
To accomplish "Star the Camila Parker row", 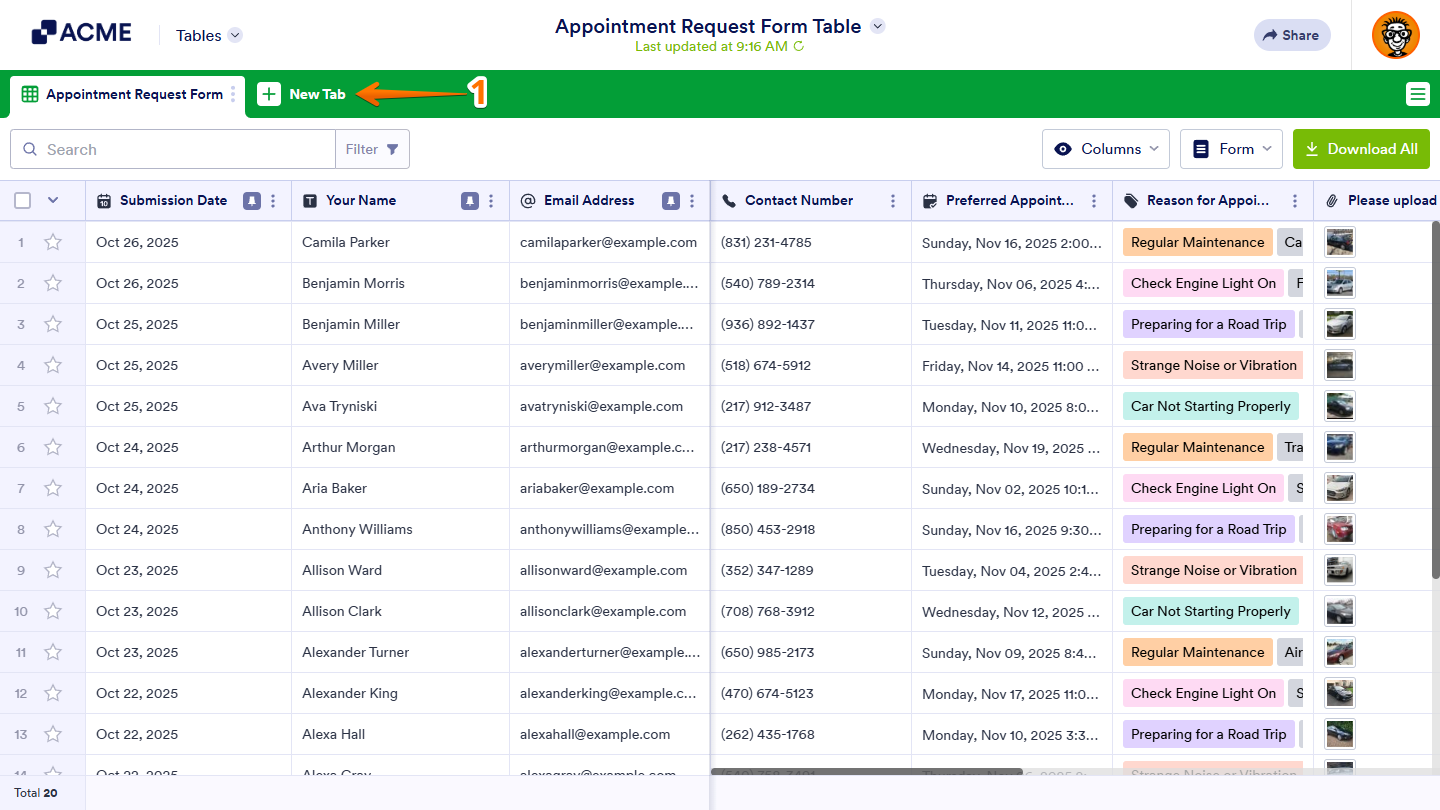I will tap(53, 242).
